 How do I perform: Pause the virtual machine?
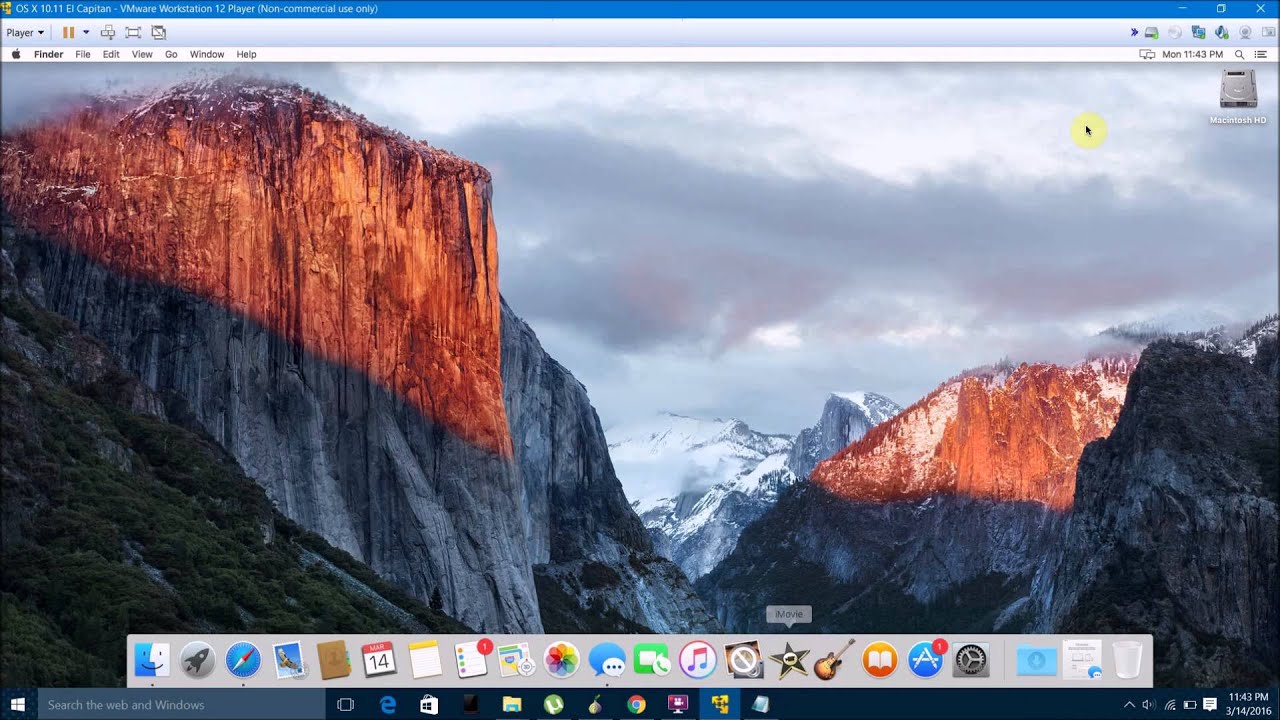coord(68,33)
